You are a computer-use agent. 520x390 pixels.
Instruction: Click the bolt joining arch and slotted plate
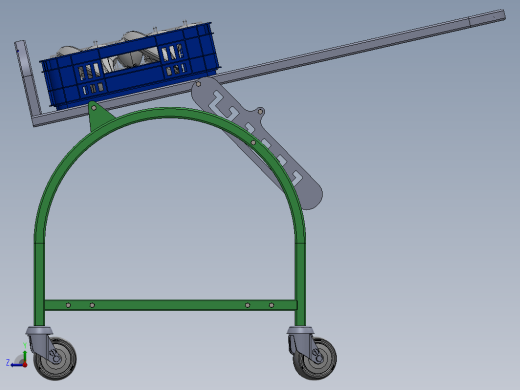click(253, 143)
